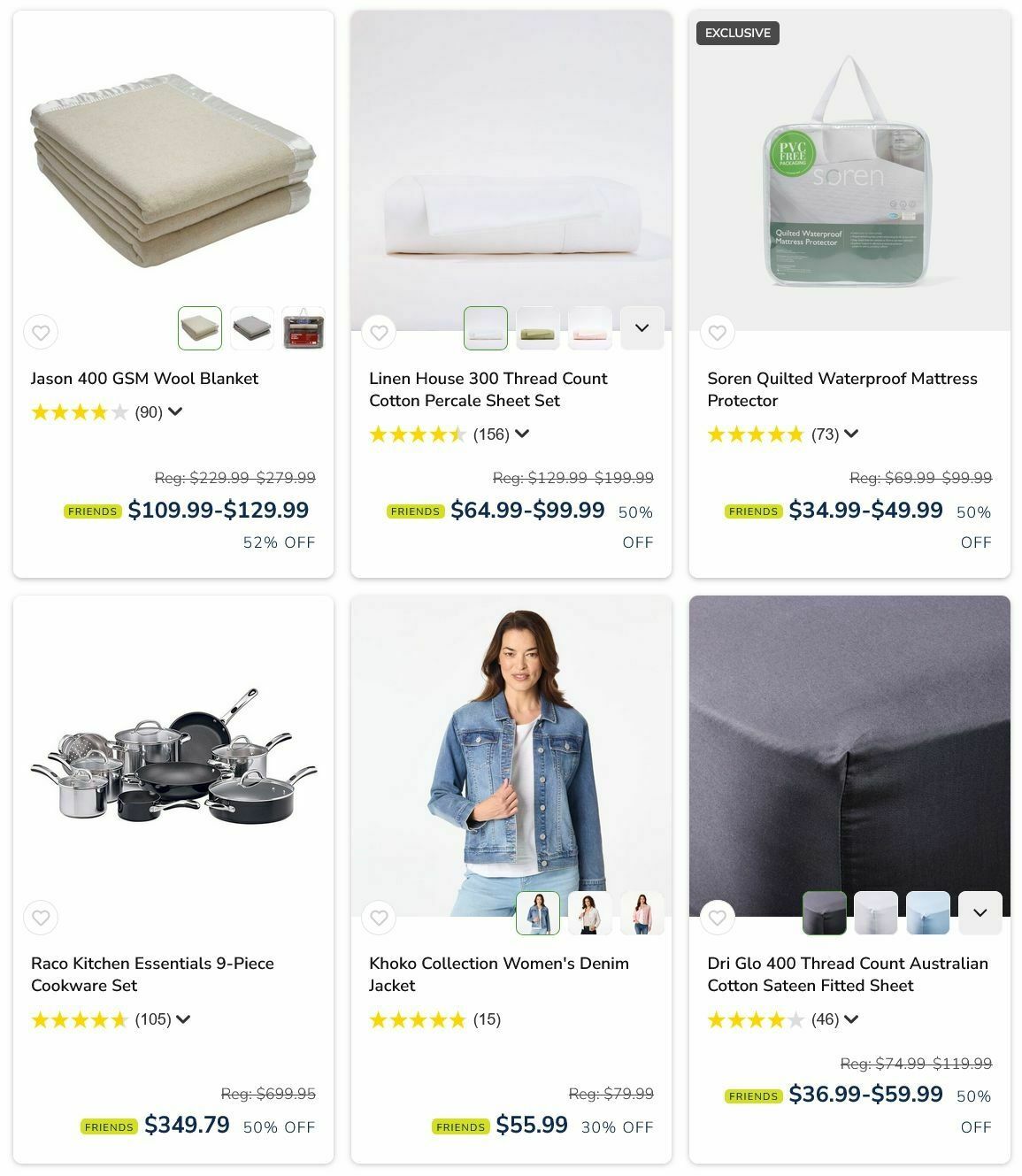Add Jason Wool Blanket to wishlist
The image size is (1022, 1176).
(x=41, y=333)
